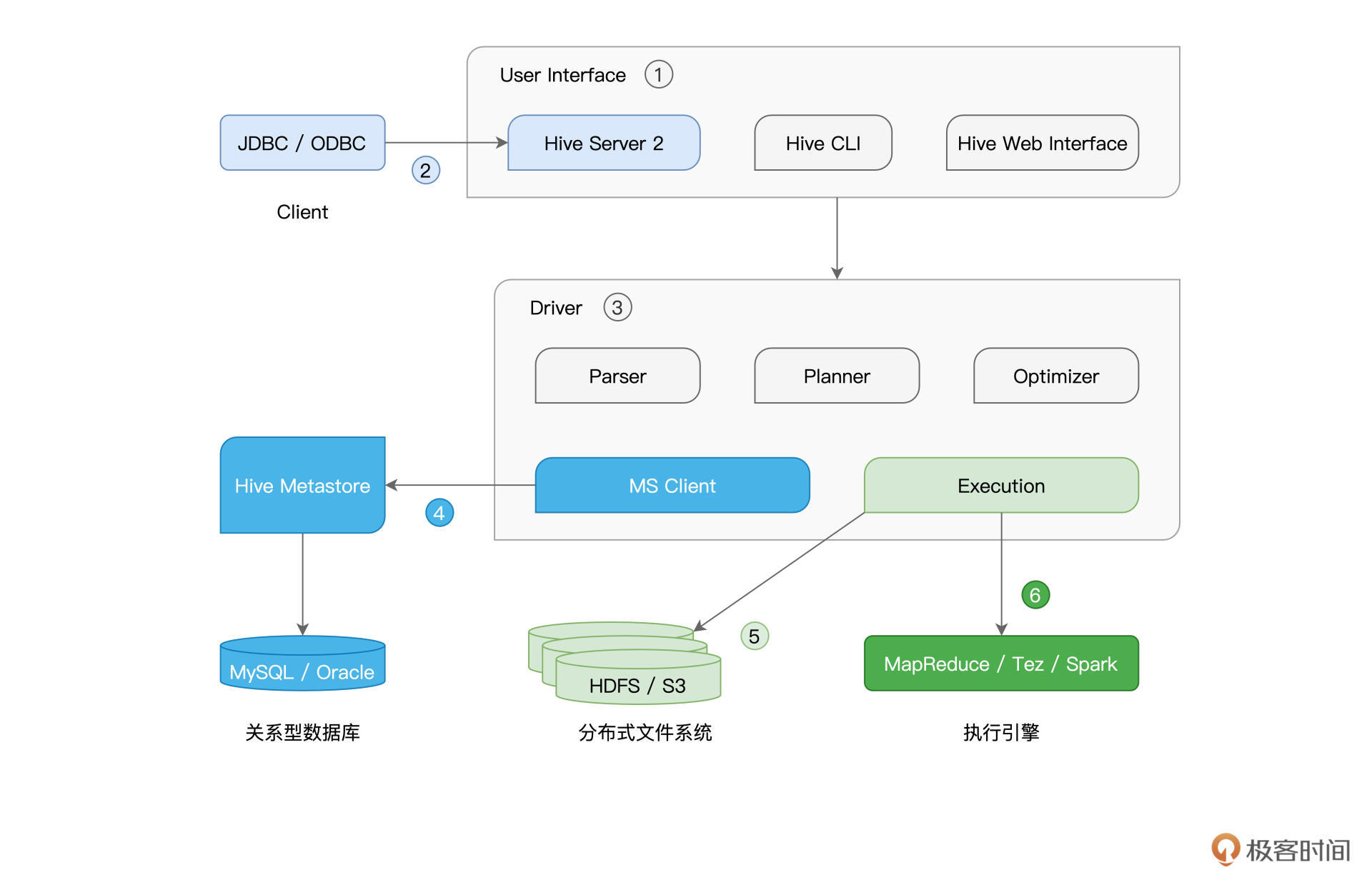Click the circled number 1 badge
Viewport: 1372px width, 885px height.
658,74
